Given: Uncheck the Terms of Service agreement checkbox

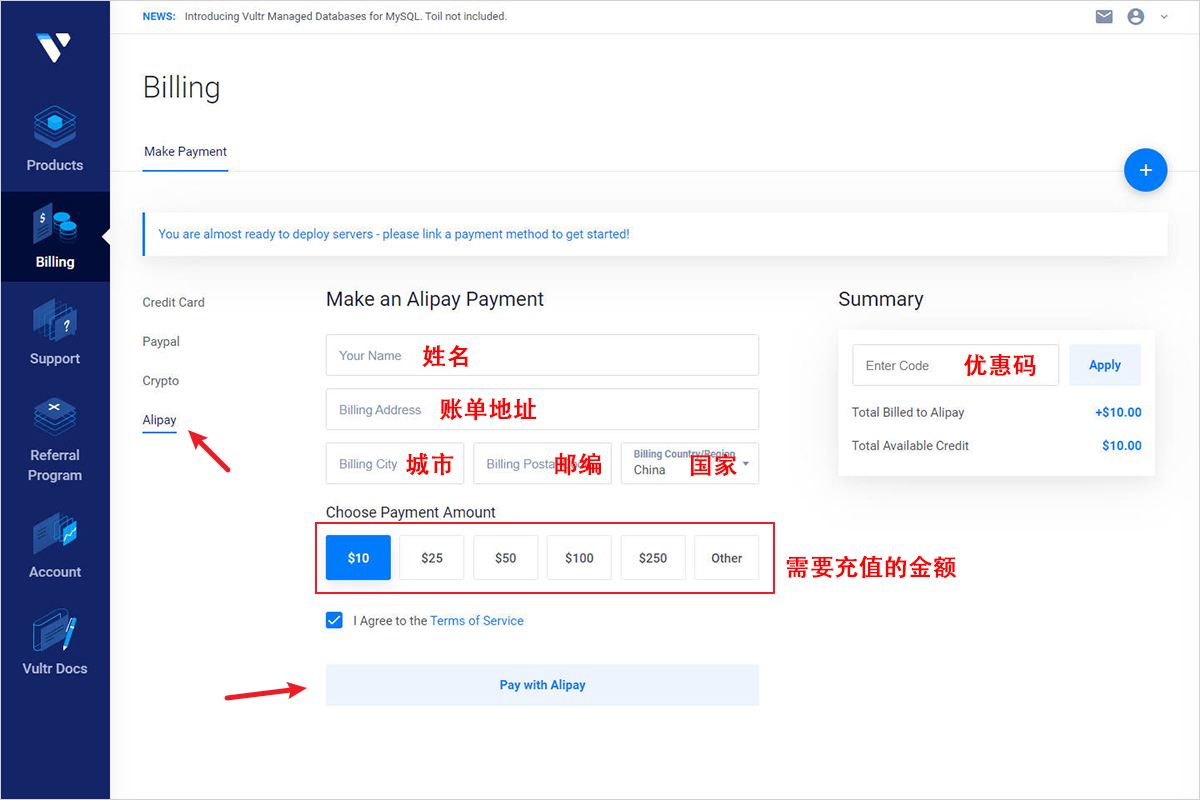Looking at the screenshot, I should [334, 620].
